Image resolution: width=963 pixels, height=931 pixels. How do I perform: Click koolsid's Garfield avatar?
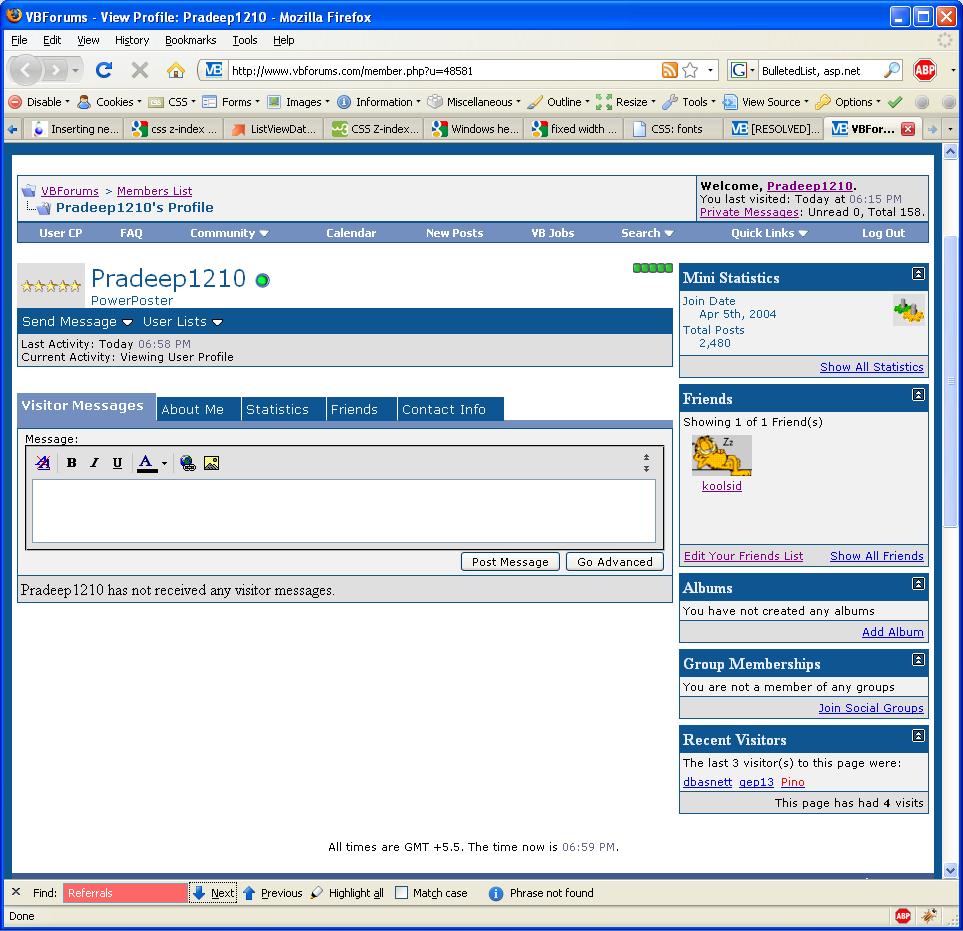pyautogui.click(x=722, y=455)
